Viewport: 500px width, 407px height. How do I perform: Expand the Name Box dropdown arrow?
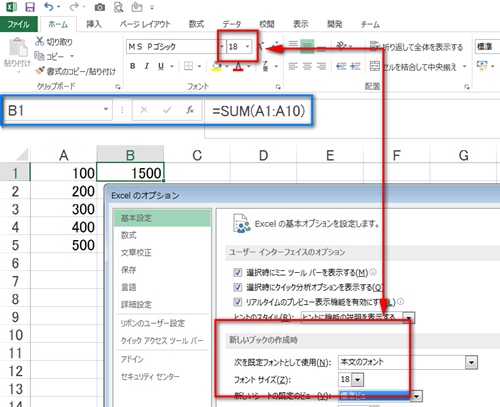point(106,109)
